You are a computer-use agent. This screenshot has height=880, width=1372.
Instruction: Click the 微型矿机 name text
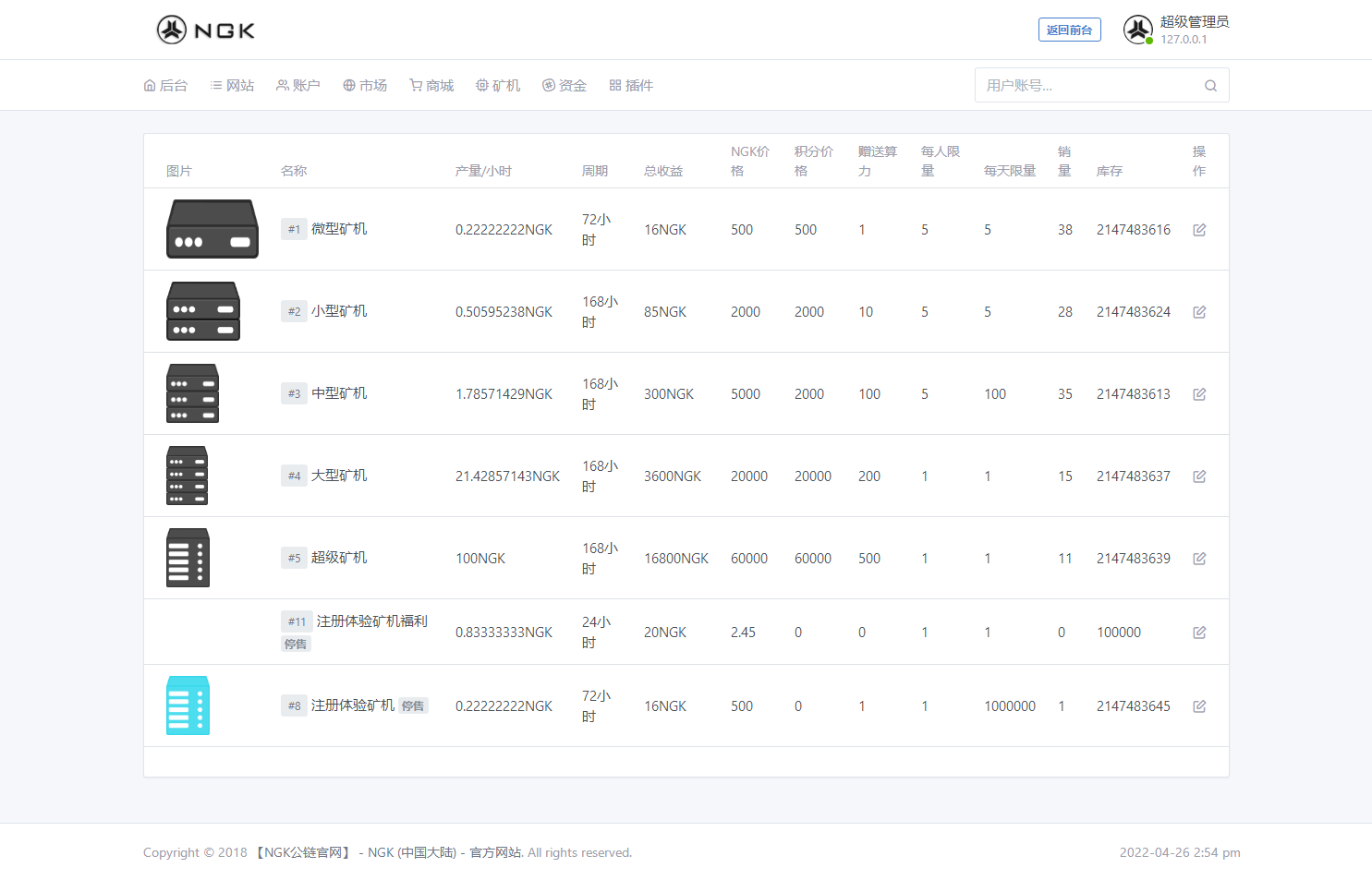(x=339, y=229)
